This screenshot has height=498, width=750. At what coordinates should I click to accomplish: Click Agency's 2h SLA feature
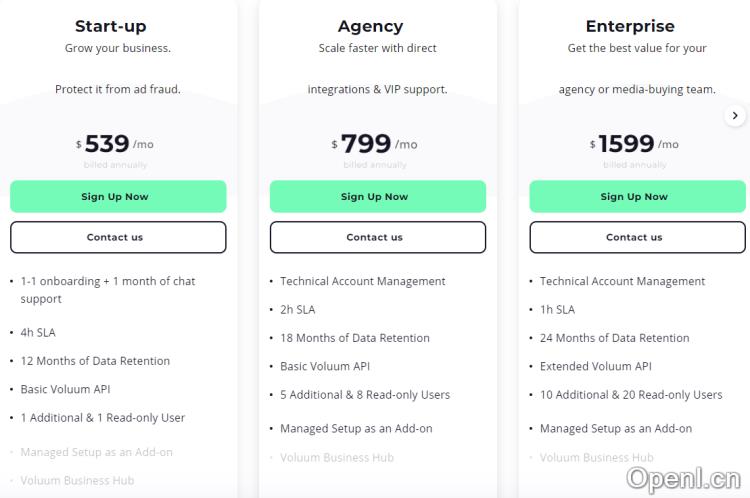298,310
